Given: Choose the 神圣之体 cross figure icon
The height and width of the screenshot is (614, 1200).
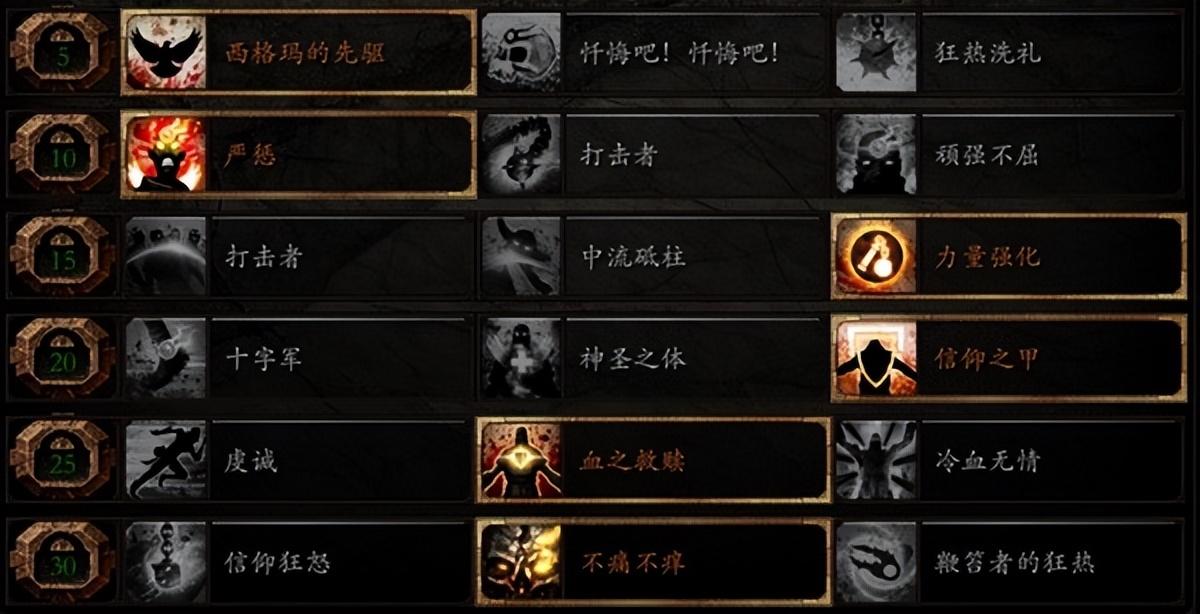Looking at the screenshot, I should coord(521,359).
